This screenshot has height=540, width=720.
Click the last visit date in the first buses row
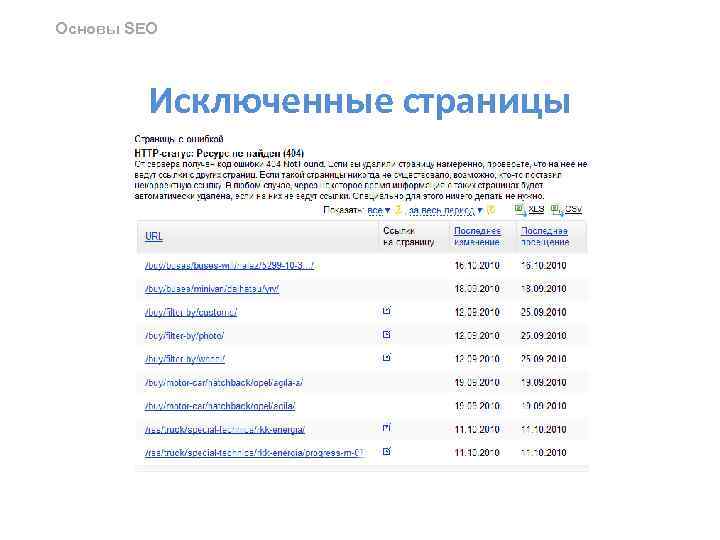click(x=543, y=265)
